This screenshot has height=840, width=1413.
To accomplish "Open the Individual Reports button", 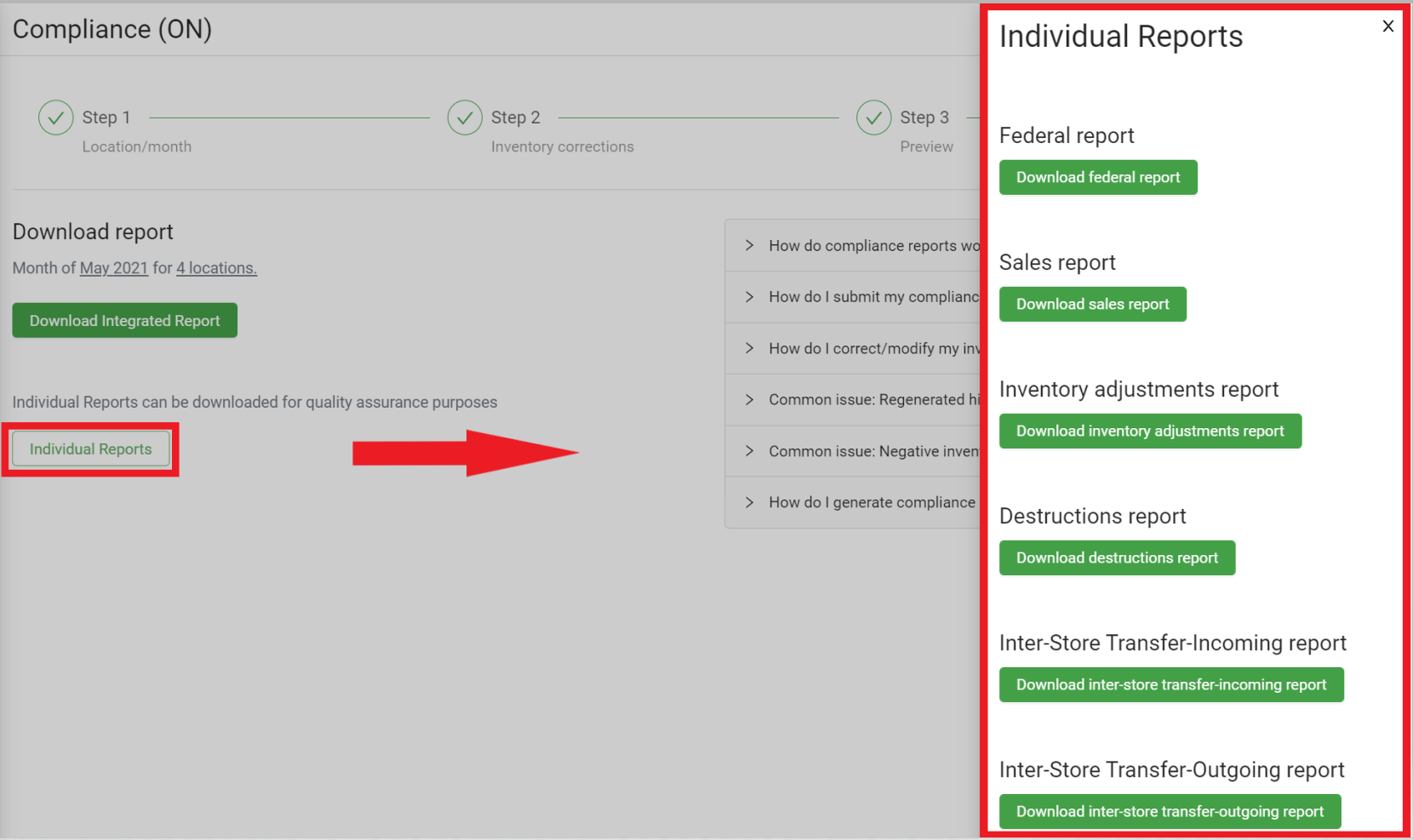I will [91, 449].
